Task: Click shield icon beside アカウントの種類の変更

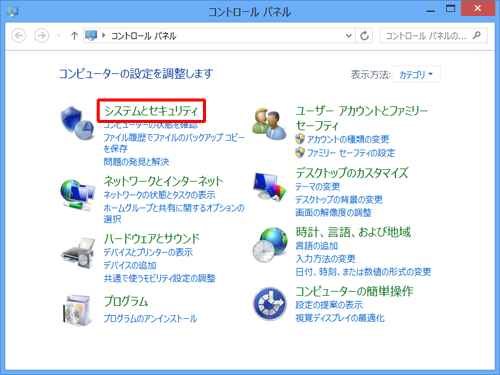Action: tap(300, 139)
